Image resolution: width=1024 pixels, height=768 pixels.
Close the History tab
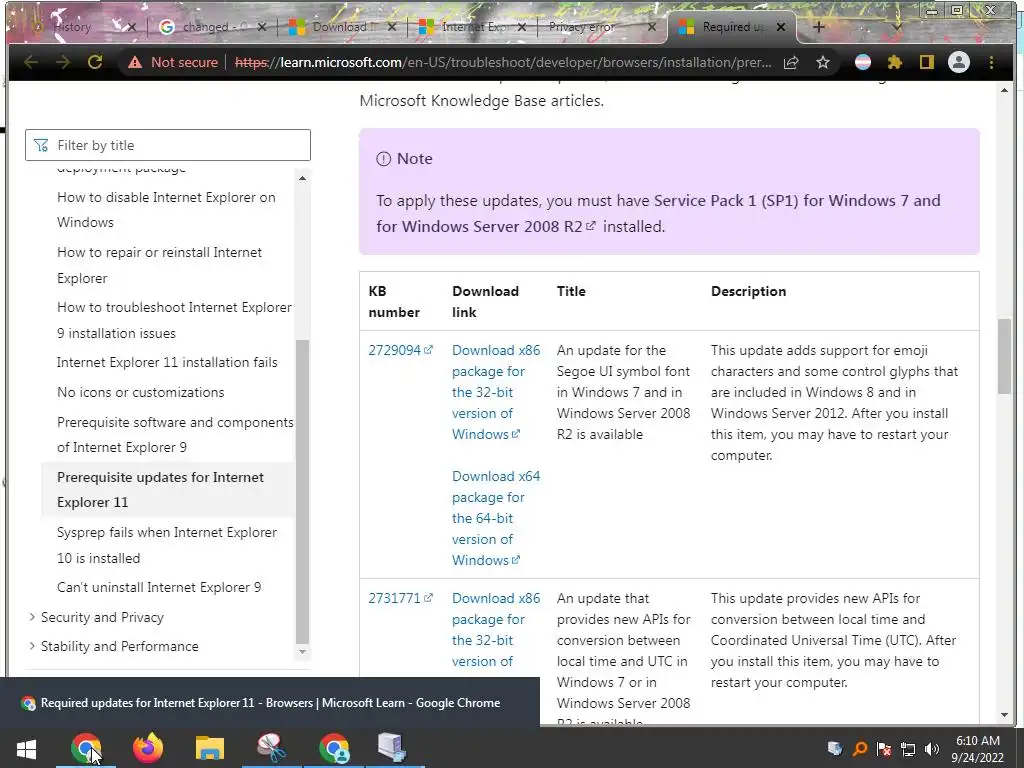pyautogui.click(x=131, y=27)
